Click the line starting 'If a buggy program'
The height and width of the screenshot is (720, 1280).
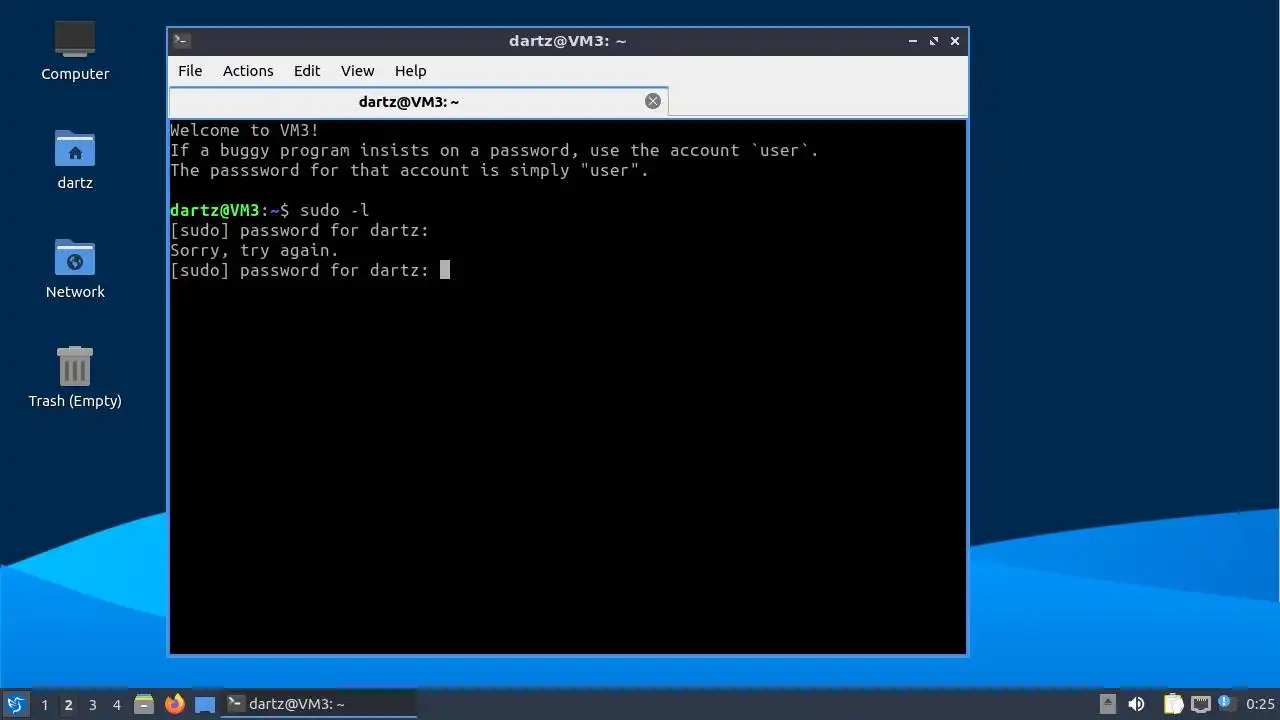[x=495, y=150]
